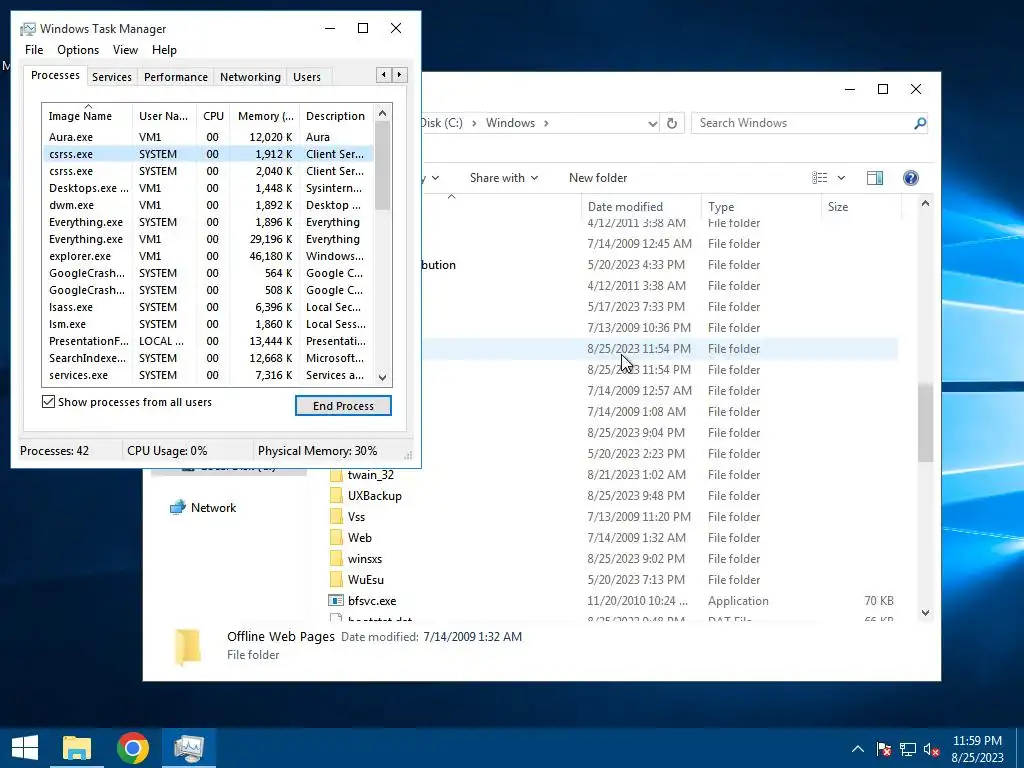Select the dwm.exe process row

(208, 205)
